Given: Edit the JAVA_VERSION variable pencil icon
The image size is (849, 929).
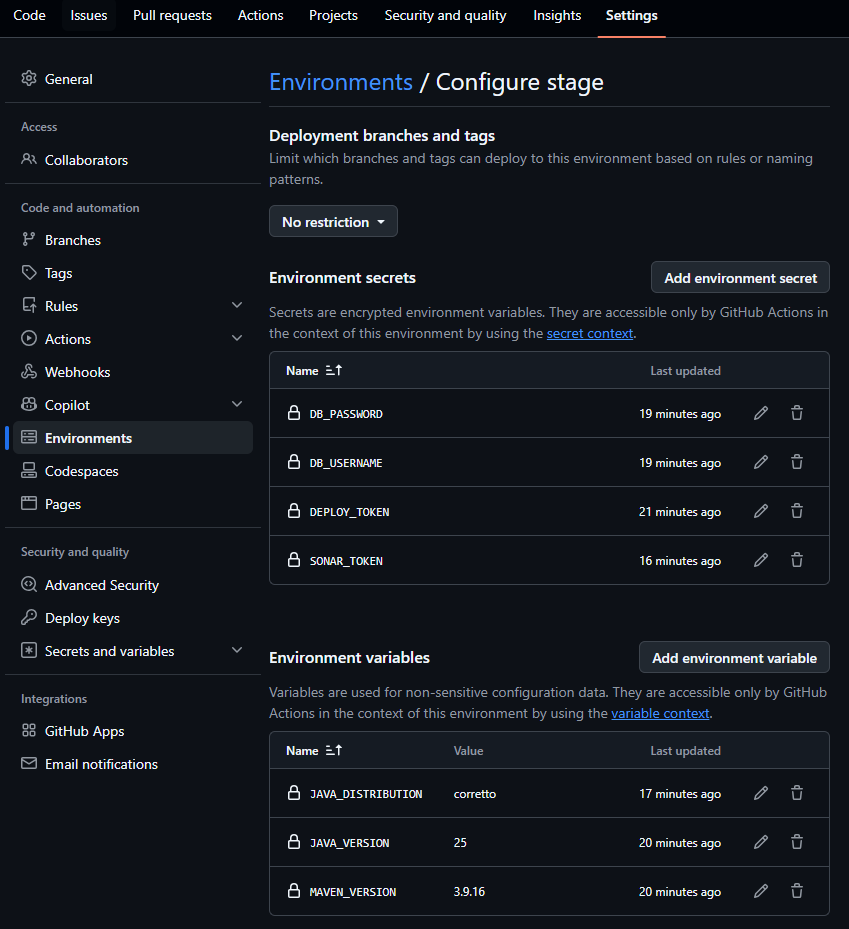Looking at the screenshot, I should pyautogui.click(x=761, y=842).
